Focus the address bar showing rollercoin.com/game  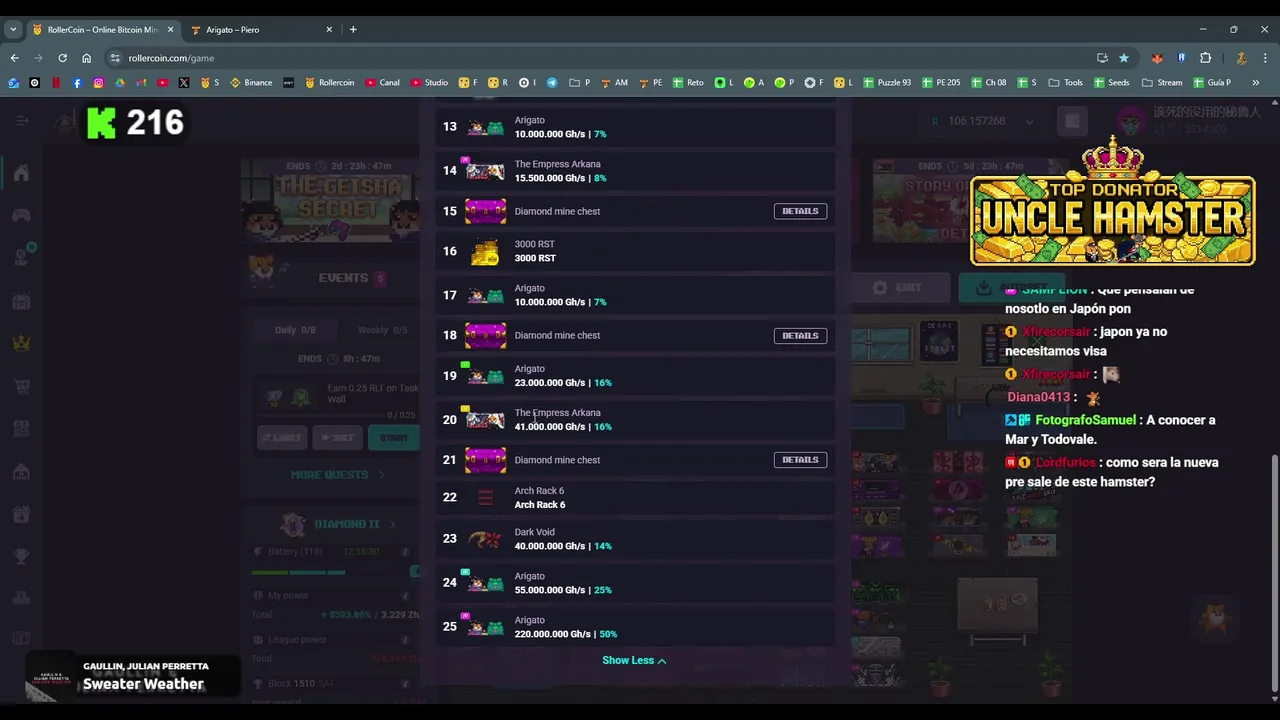coord(600,58)
